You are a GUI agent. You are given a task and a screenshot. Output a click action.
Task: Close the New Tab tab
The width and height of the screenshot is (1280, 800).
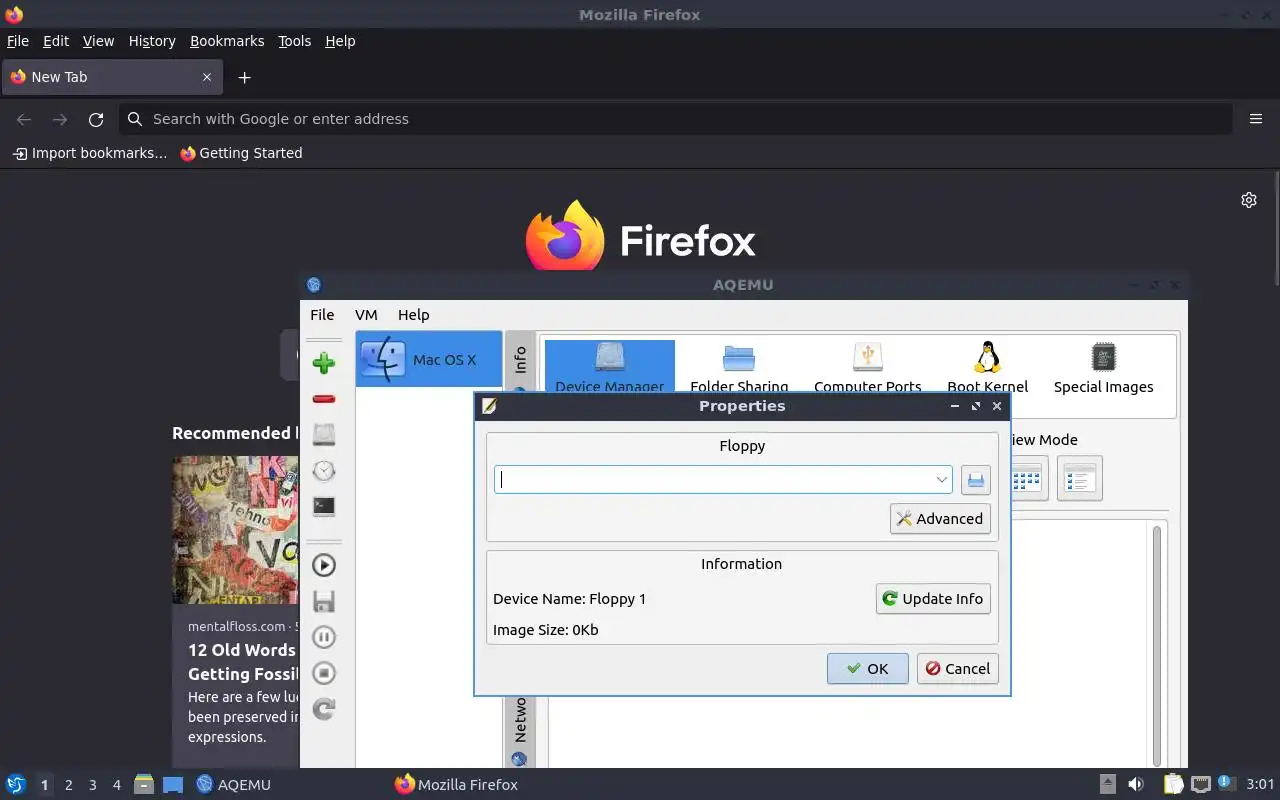207,77
